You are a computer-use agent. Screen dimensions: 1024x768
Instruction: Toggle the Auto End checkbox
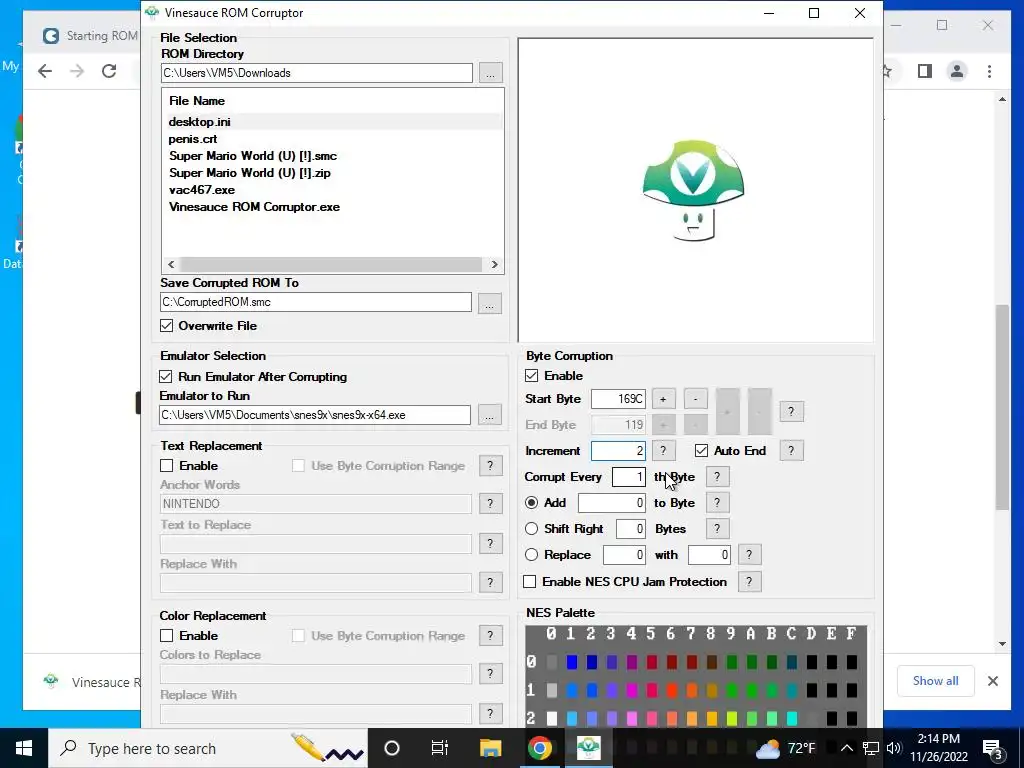coord(701,451)
